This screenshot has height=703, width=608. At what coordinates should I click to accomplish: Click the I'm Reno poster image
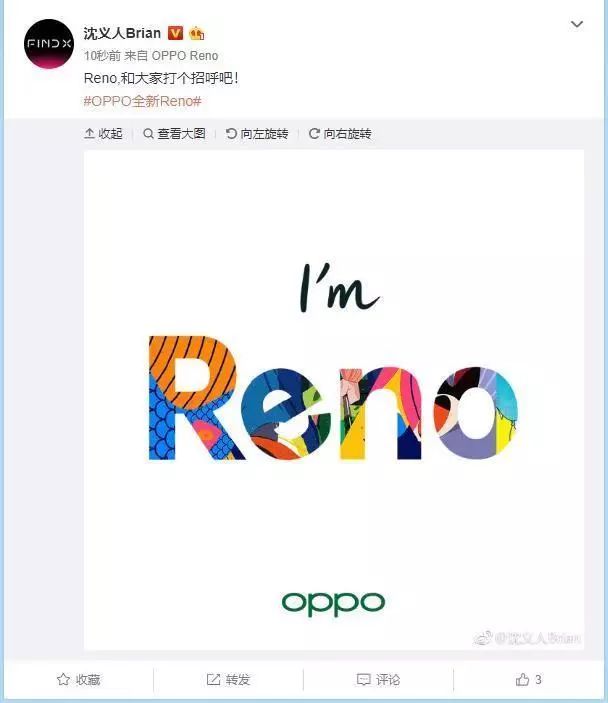pyautogui.click(x=334, y=399)
